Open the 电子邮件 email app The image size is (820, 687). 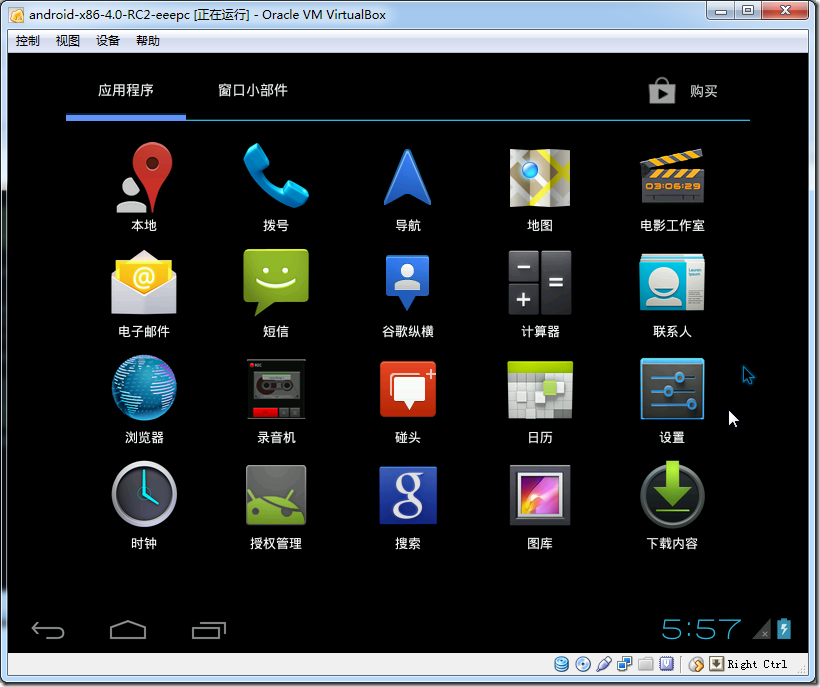[144, 293]
